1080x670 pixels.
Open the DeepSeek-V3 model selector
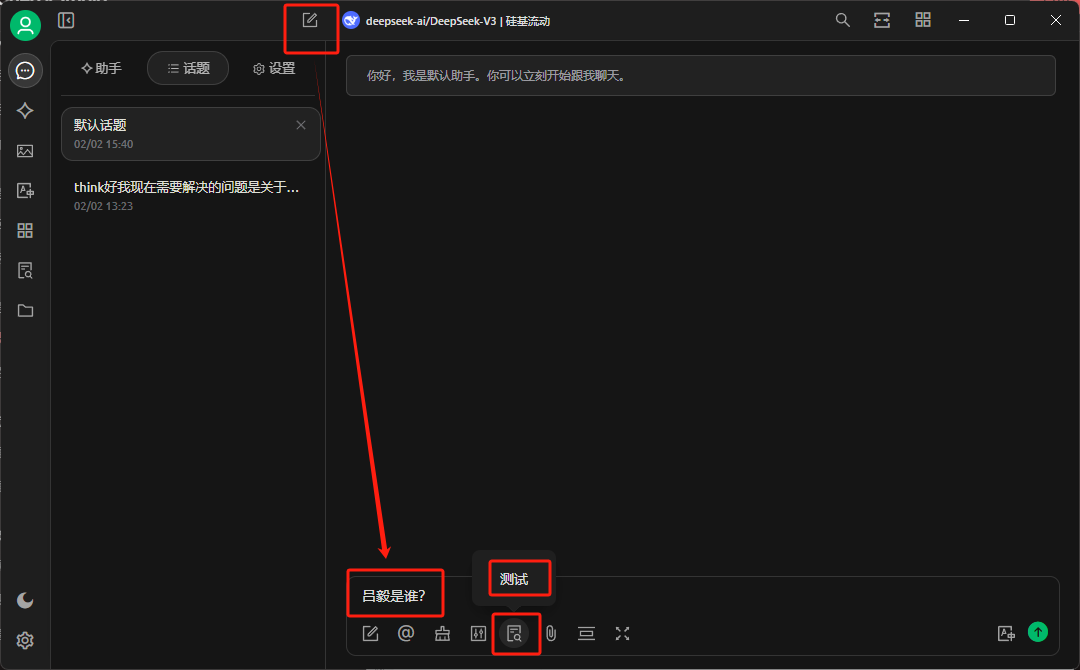(x=447, y=20)
